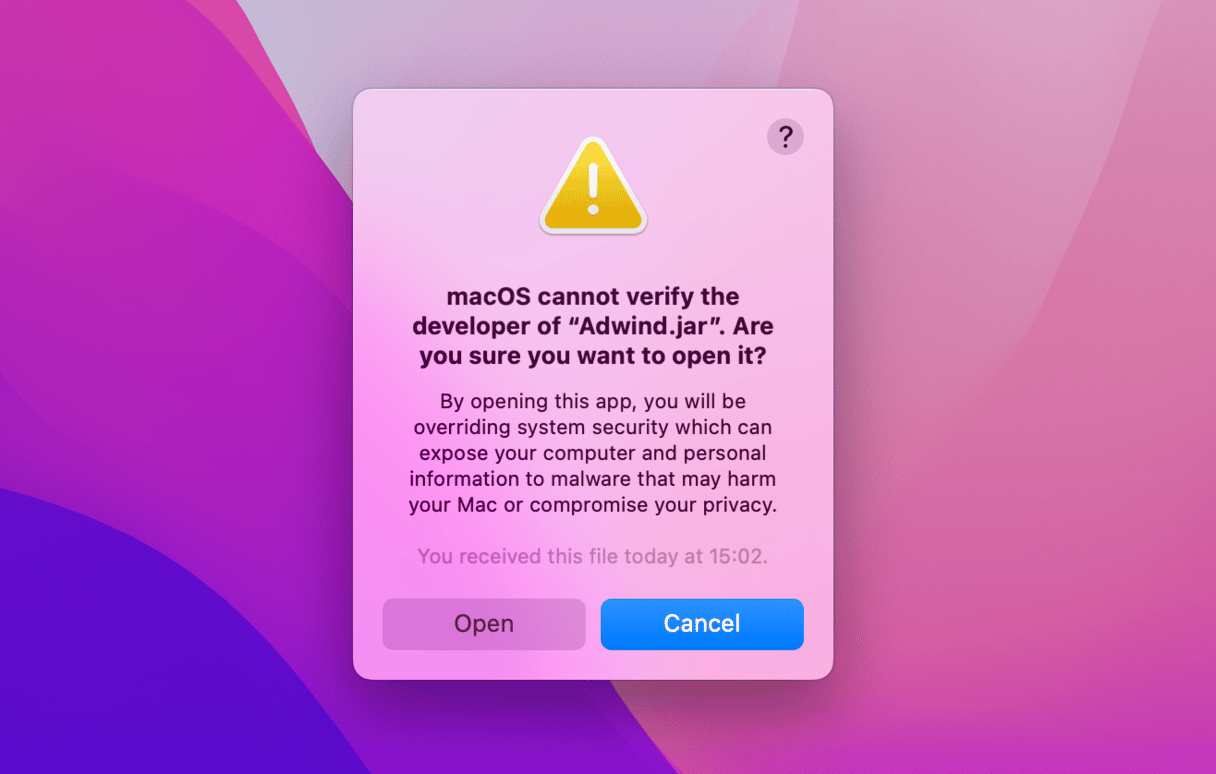Viewport: 1216px width, 774px height.
Task: Click "you sure you want to open it?" line
Action: point(593,357)
